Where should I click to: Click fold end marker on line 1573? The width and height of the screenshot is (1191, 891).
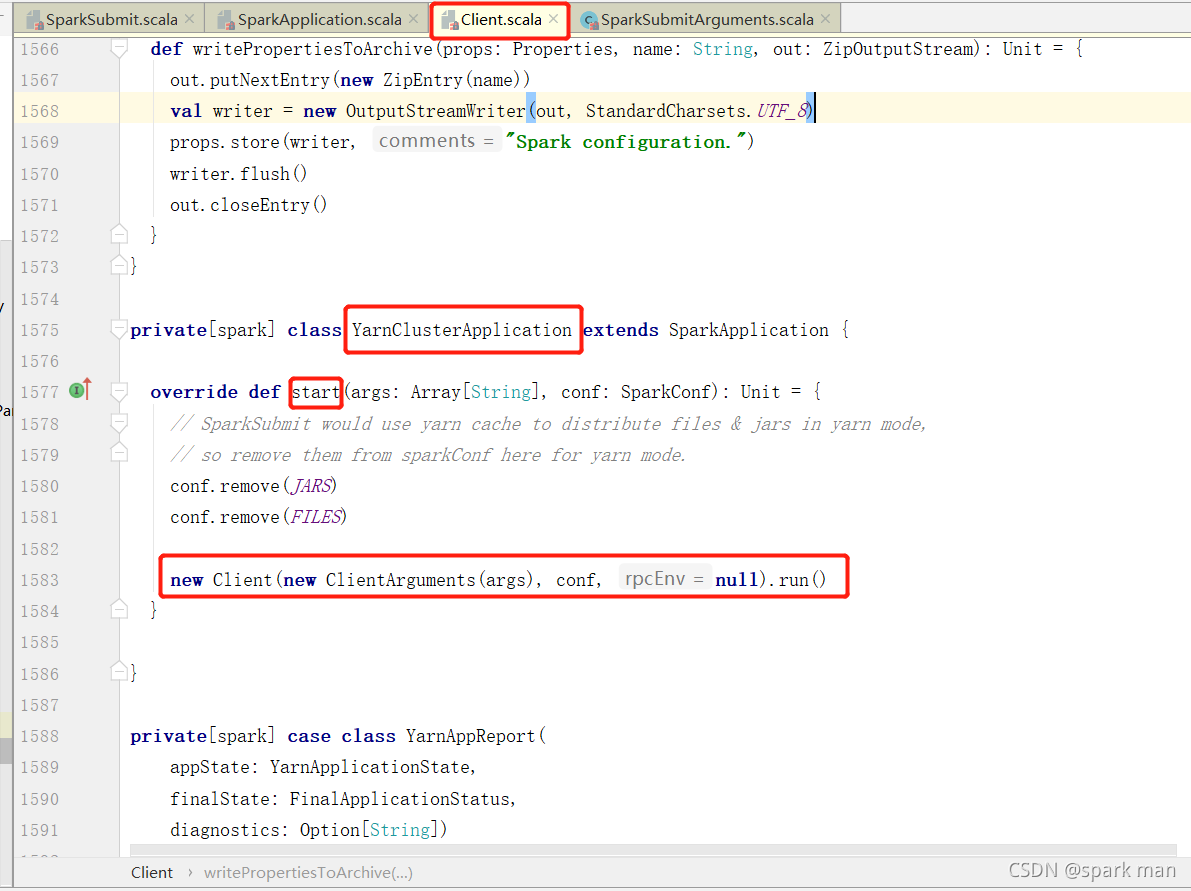pyautogui.click(x=119, y=265)
